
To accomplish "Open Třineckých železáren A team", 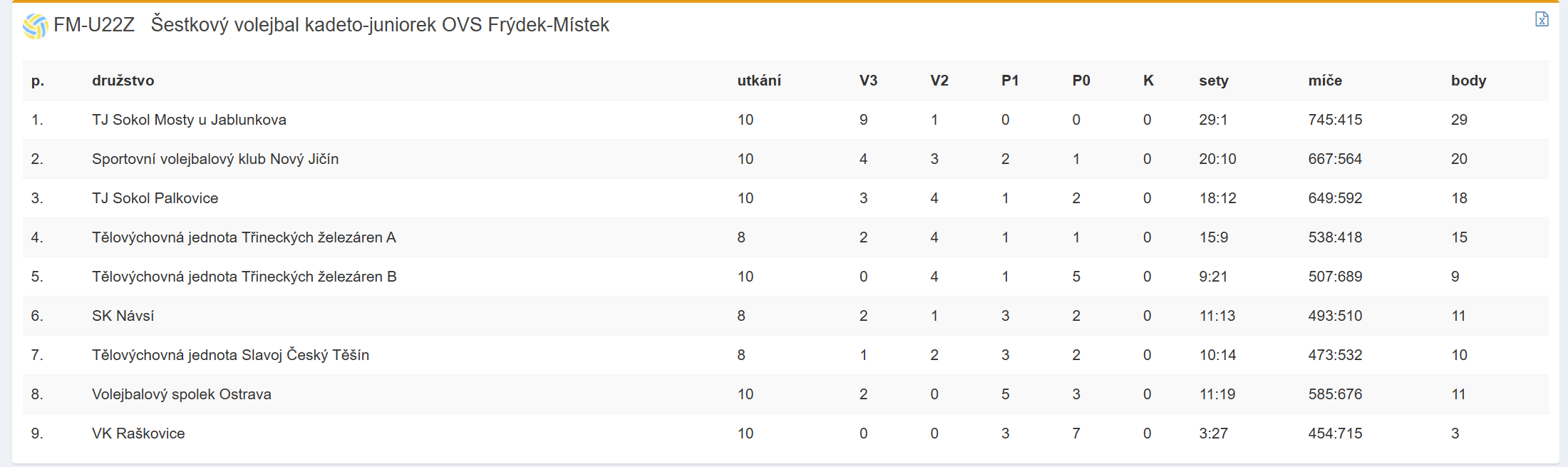I will (244, 237).
